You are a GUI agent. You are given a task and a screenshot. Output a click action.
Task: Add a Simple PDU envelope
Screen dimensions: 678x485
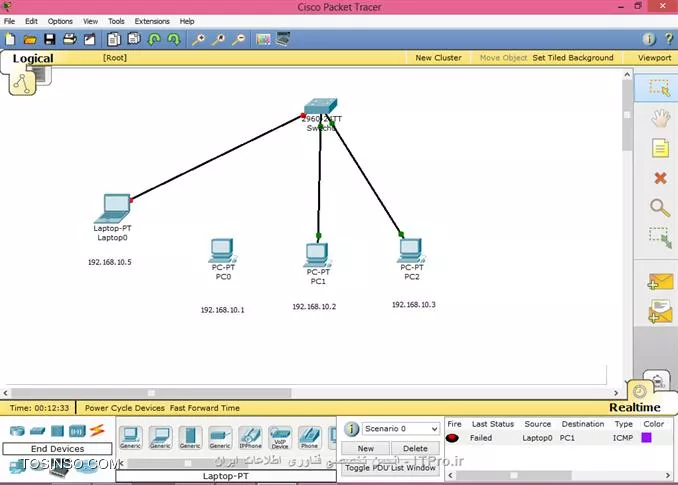pyautogui.click(x=660, y=282)
